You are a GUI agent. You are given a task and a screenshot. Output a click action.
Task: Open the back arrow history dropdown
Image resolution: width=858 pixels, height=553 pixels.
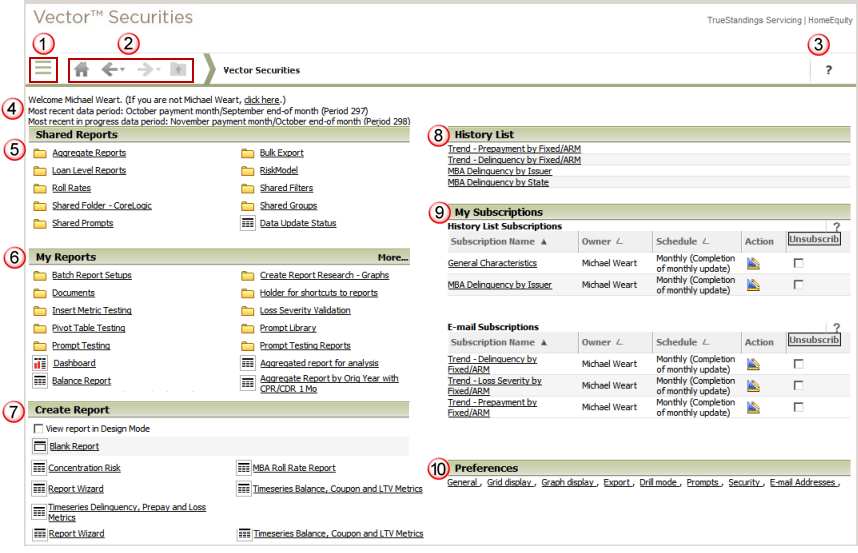(123, 69)
